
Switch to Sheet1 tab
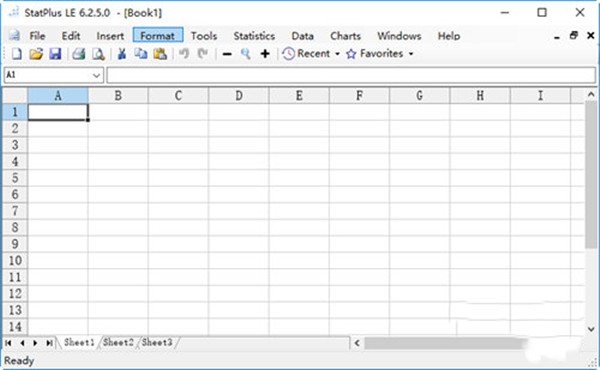pyautogui.click(x=79, y=342)
